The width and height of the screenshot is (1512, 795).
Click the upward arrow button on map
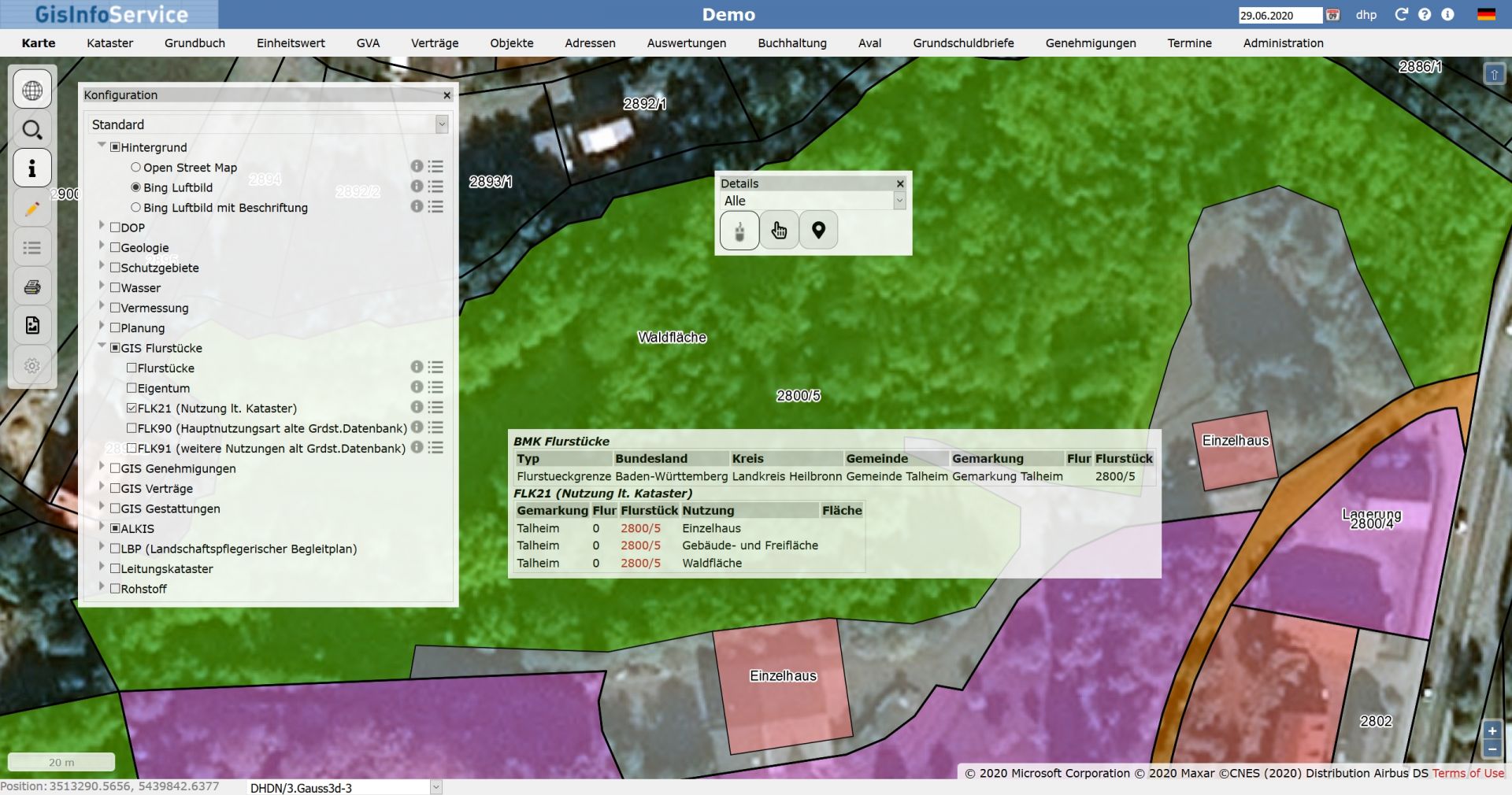pos(1494,75)
